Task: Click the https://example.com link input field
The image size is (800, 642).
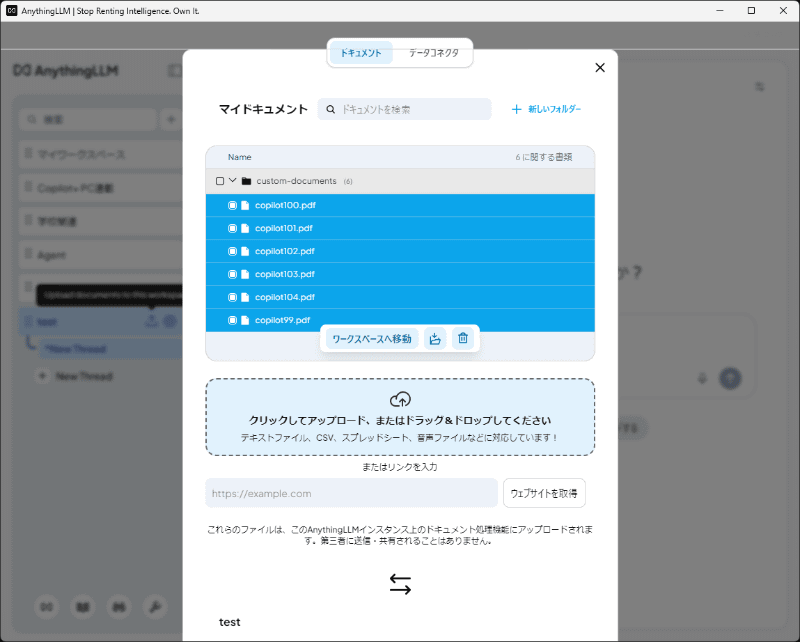Action: pyautogui.click(x=351, y=493)
